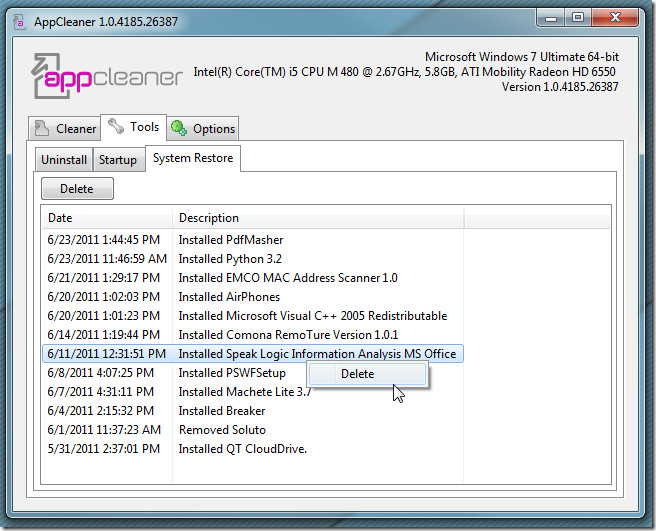Click the date 6/21/2011 1:29:17 PM
Viewport: 656px width, 531px height.
tap(104, 278)
